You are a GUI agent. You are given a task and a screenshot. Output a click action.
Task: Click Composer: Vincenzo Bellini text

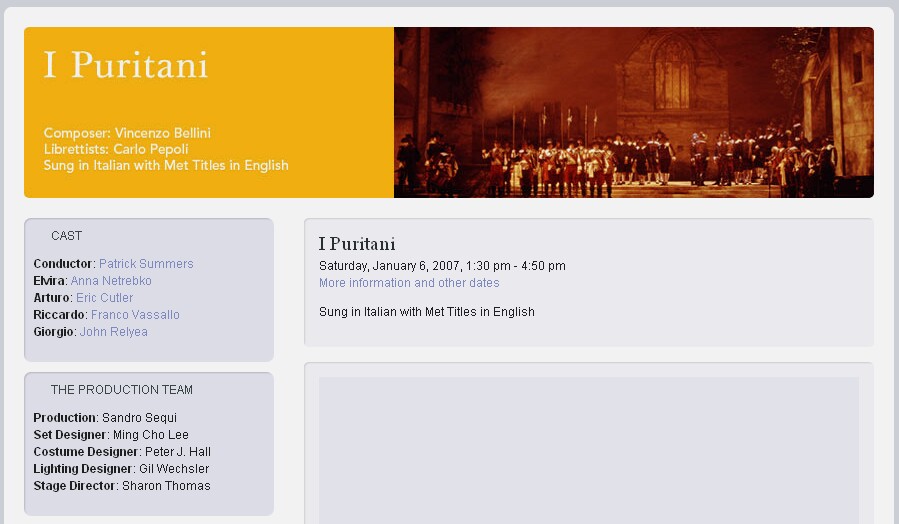point(127,133)
